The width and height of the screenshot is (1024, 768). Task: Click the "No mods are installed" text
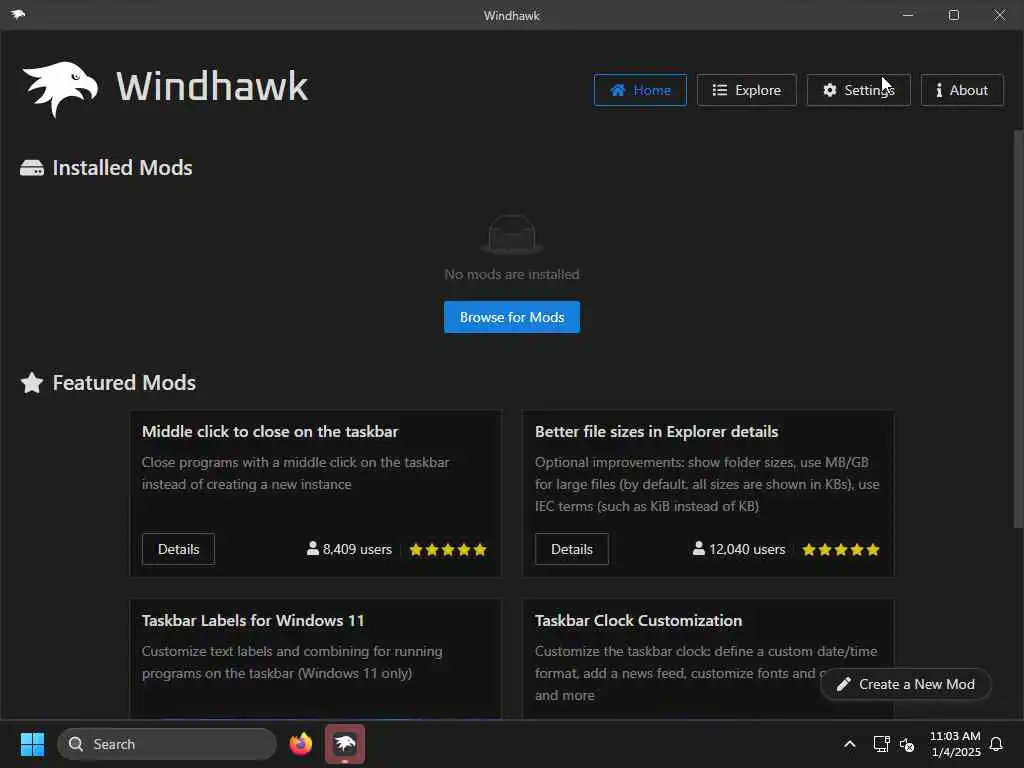pos(512,274)
